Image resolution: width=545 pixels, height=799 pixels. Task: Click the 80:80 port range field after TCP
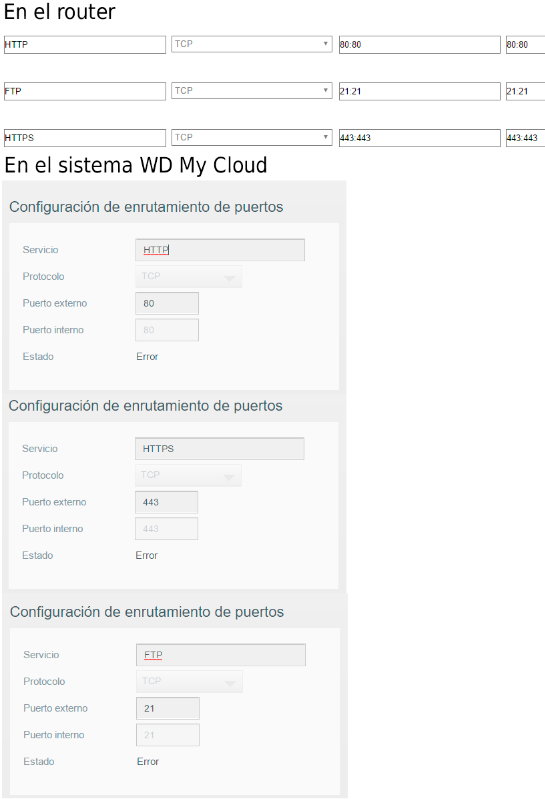420,44
